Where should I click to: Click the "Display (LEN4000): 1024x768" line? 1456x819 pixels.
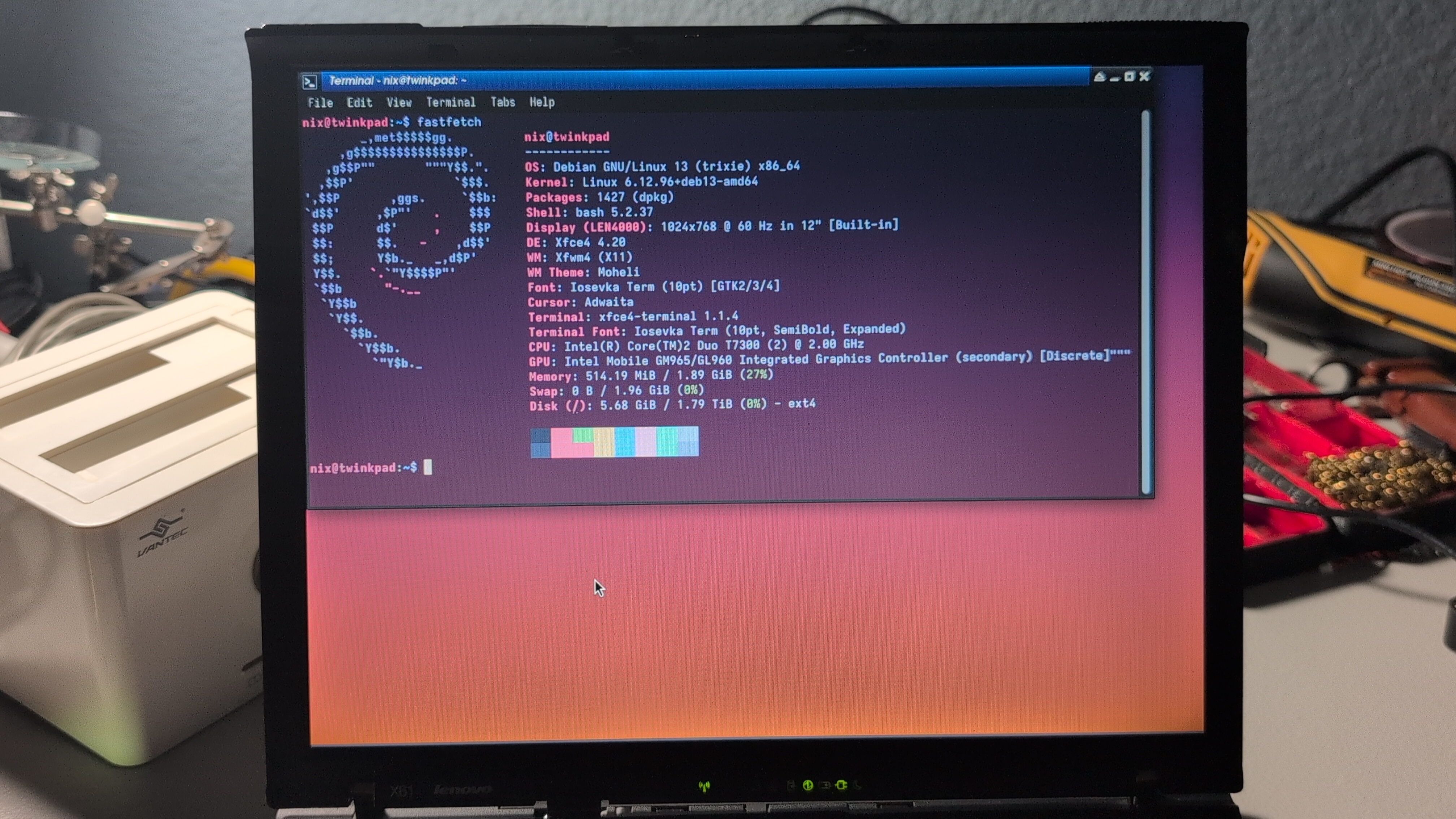[712, 226]
